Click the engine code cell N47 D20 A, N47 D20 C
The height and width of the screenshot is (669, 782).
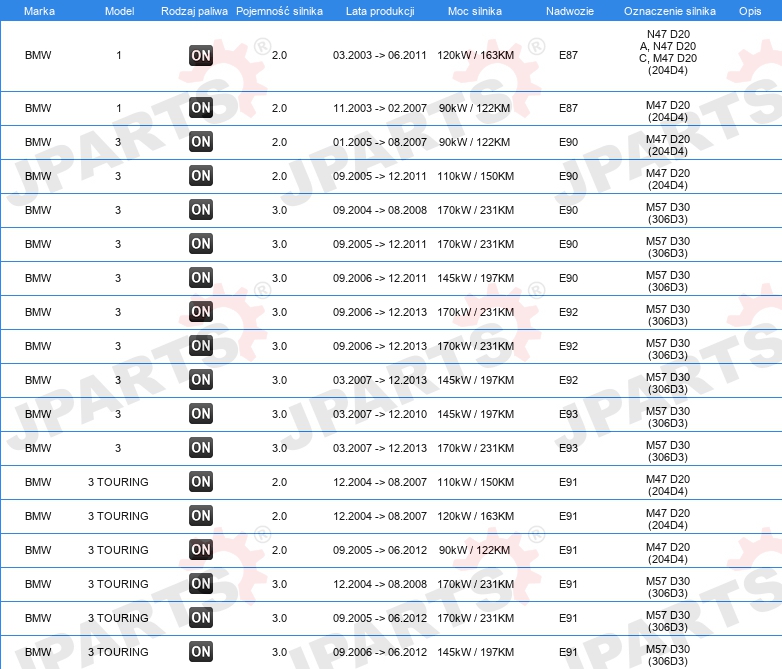tap(668, 52)
